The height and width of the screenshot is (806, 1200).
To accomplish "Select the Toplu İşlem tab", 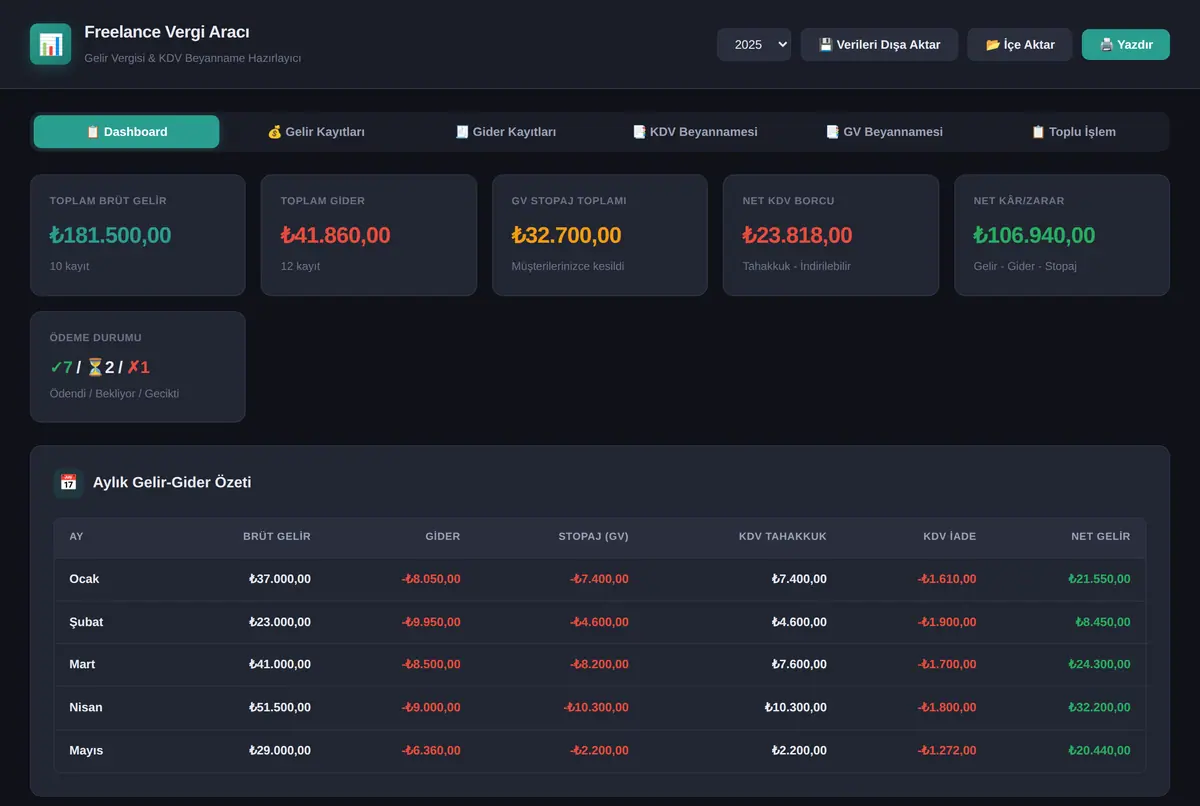I will click(1073, 132).
